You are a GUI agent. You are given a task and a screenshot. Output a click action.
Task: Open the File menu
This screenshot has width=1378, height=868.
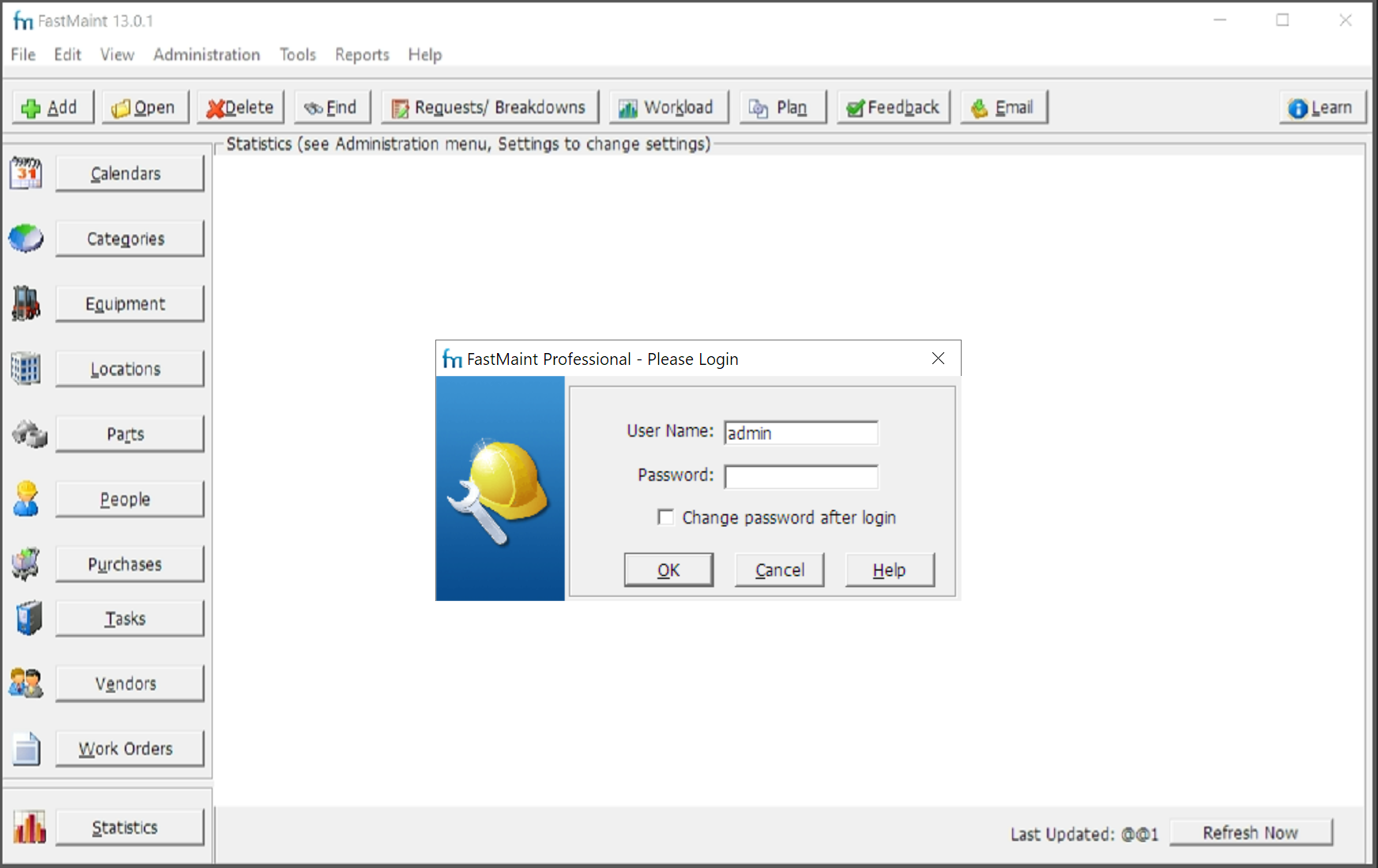(x=23, y=54)
